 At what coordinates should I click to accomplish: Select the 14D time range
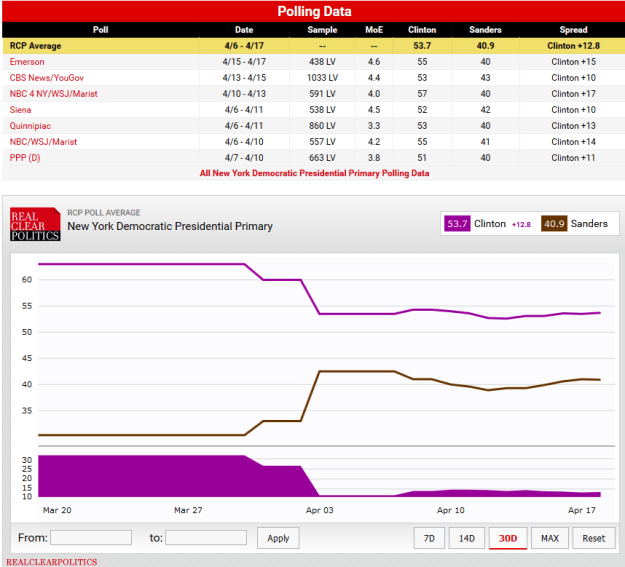coord(467,538)
